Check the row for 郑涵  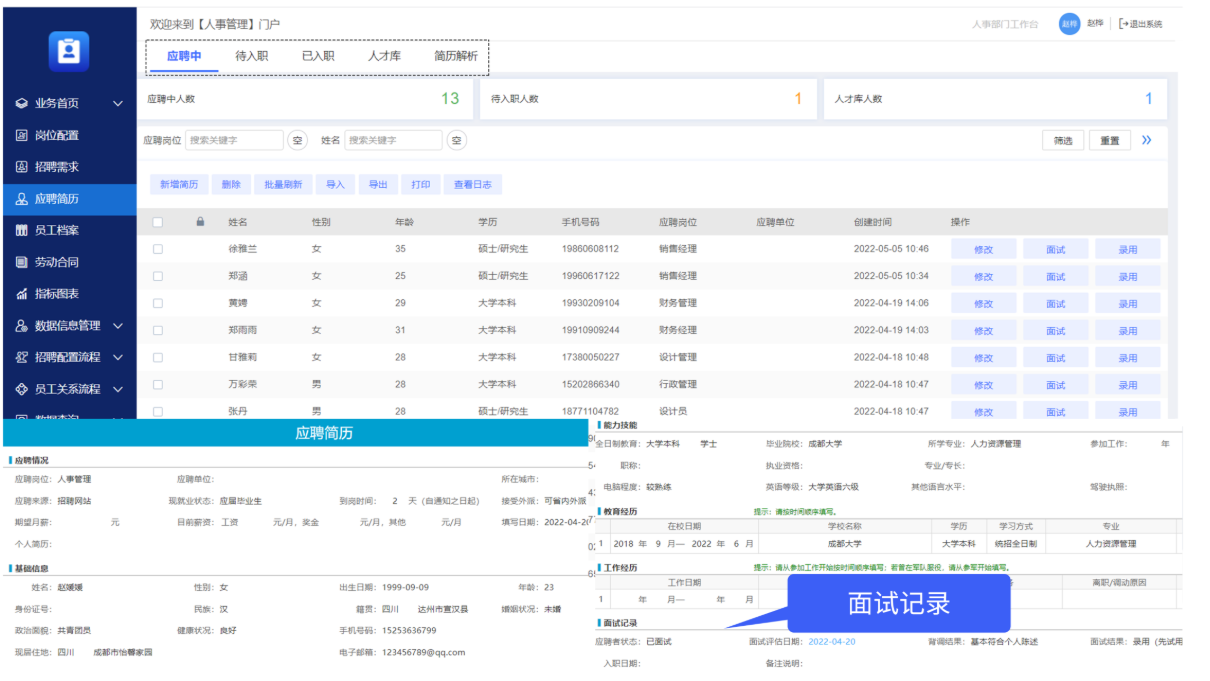point(157,276)
